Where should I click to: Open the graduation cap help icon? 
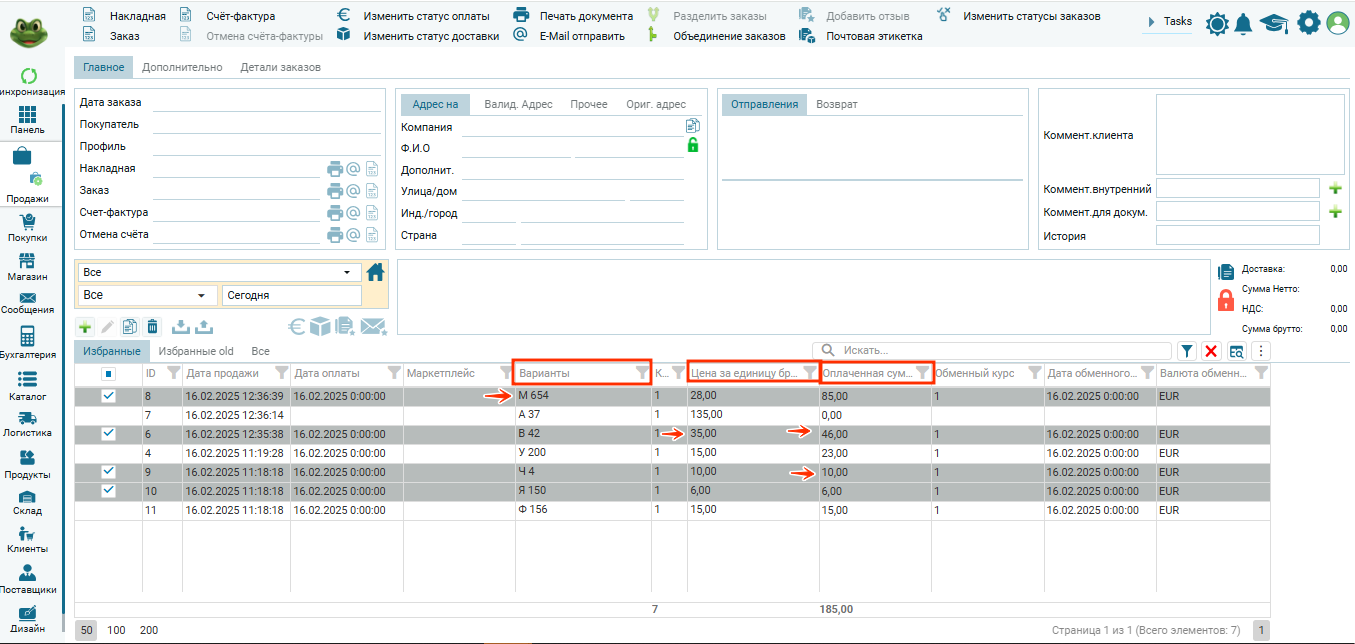click(x=1273, y=24)
